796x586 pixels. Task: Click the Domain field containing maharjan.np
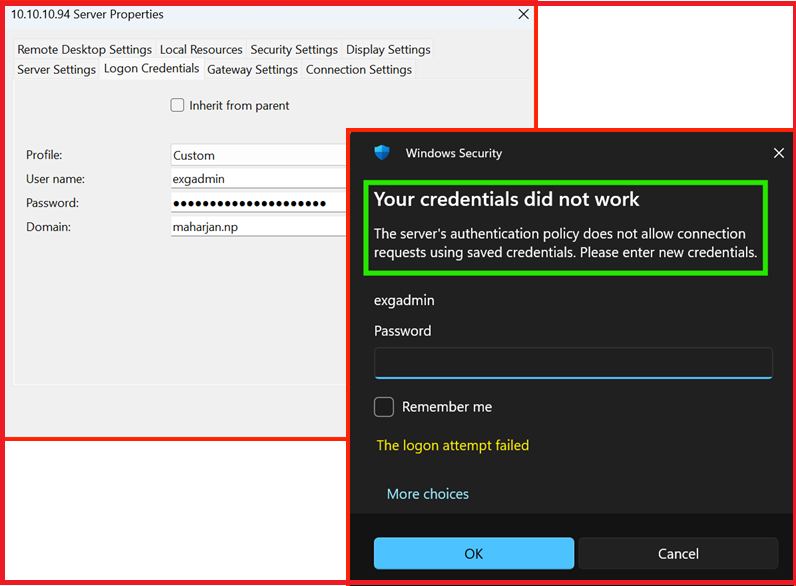pos(259,226)
